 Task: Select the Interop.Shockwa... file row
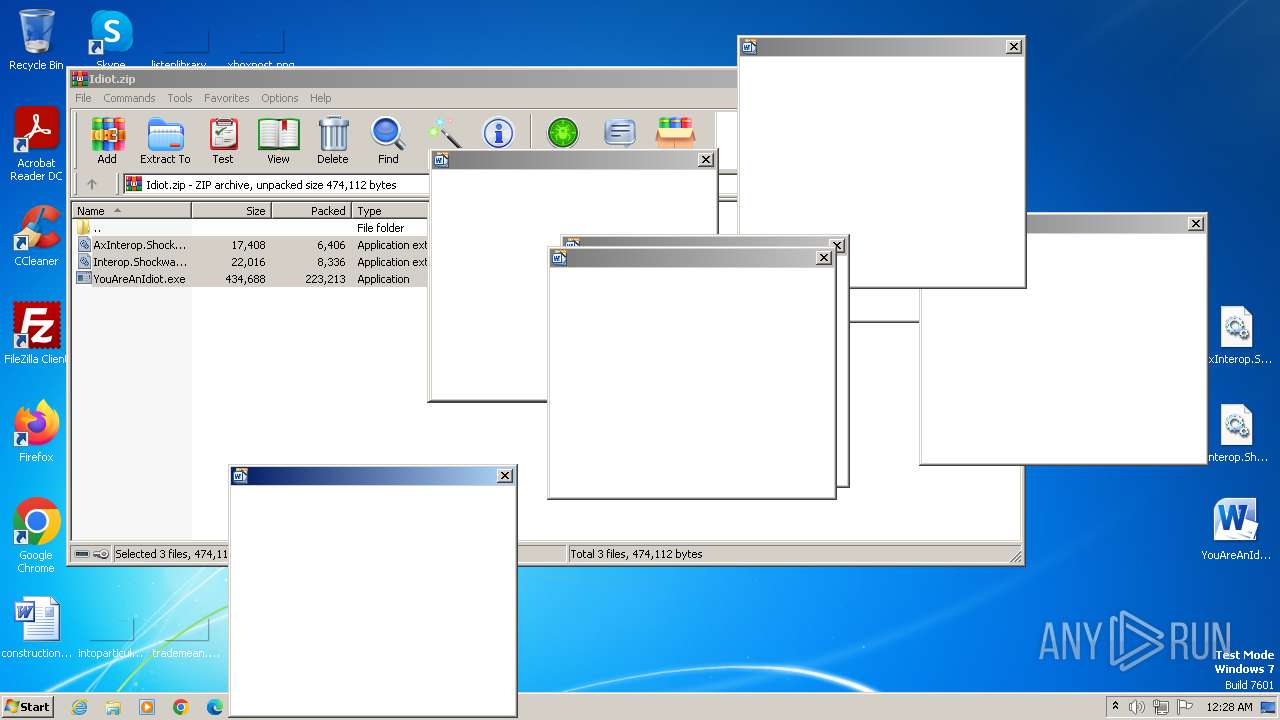(250, 262)
